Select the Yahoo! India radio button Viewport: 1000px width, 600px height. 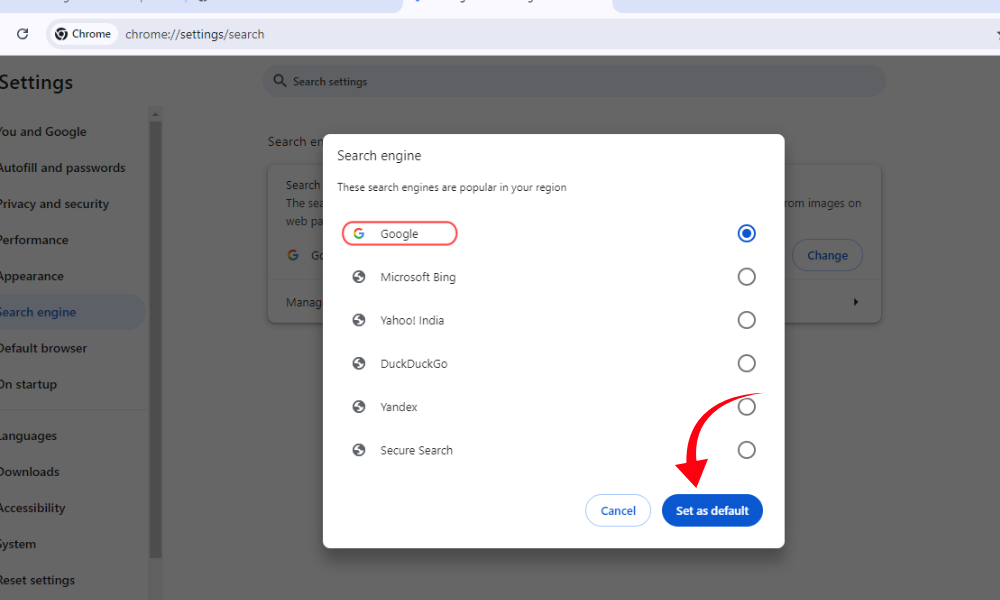pos(746,320)
